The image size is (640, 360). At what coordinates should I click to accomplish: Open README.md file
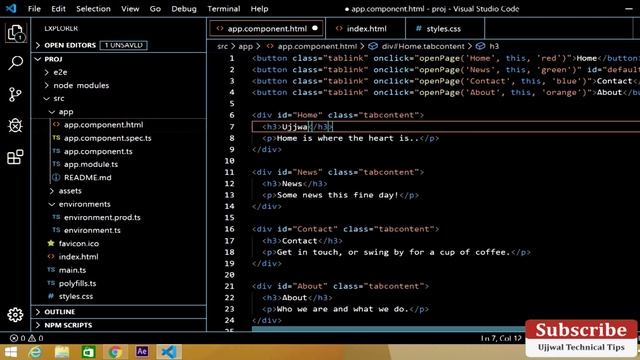[87, 178]
